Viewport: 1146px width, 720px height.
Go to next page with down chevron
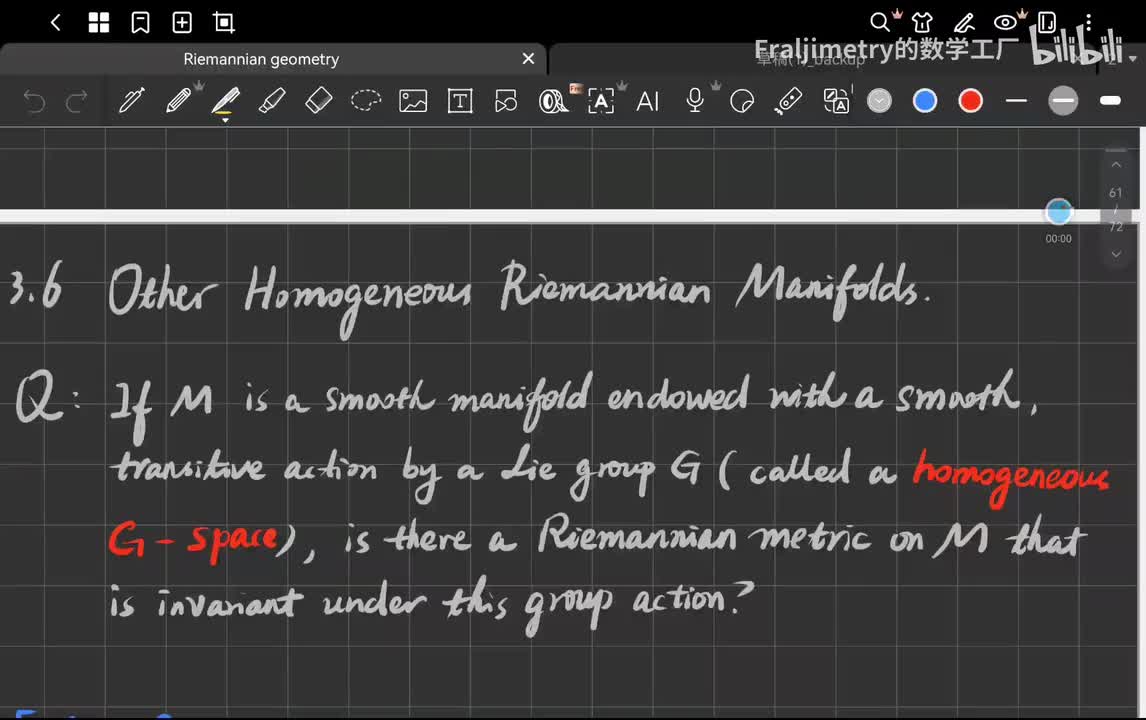1116,254
